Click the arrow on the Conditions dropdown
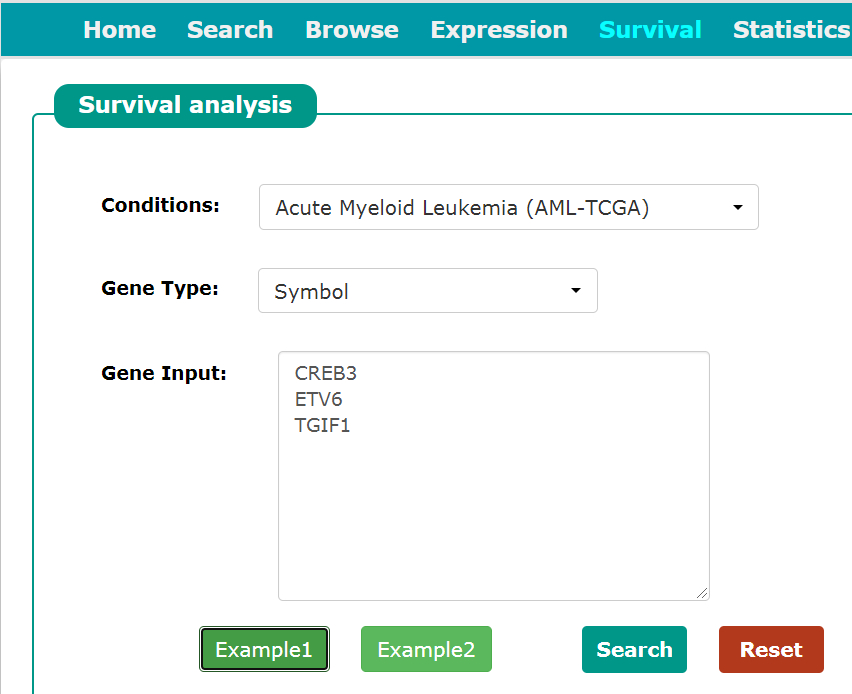This screenshot has width=852, height=694. (x=737, y=207)
